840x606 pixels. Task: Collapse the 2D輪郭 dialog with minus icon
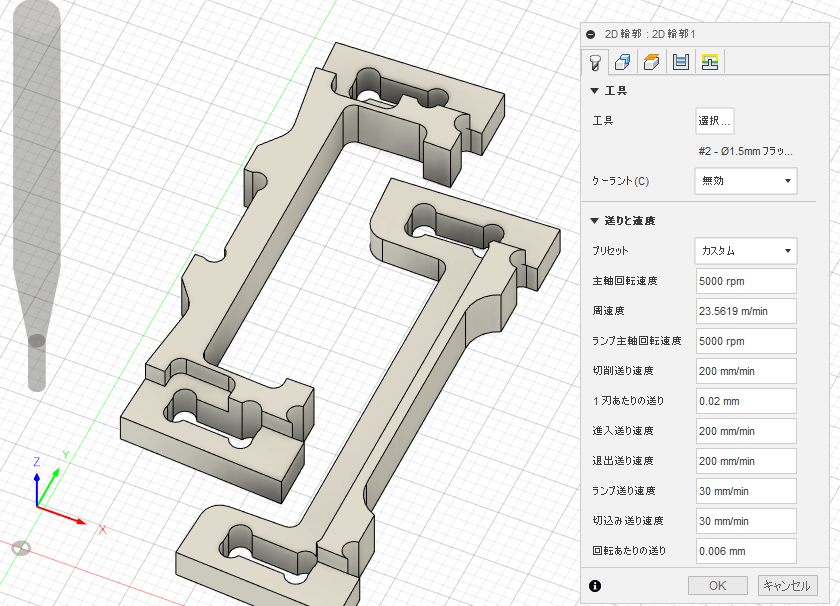coord(590,34)
